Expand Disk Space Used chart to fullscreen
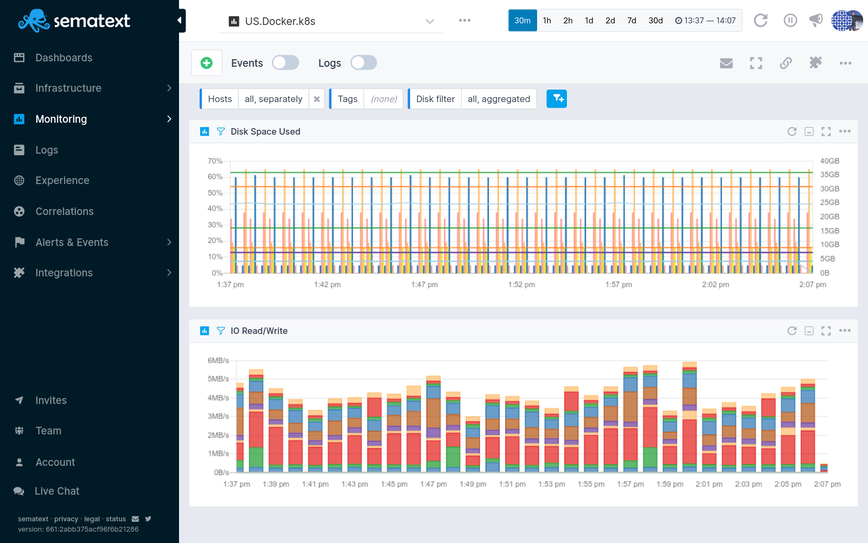 (826, 131)
